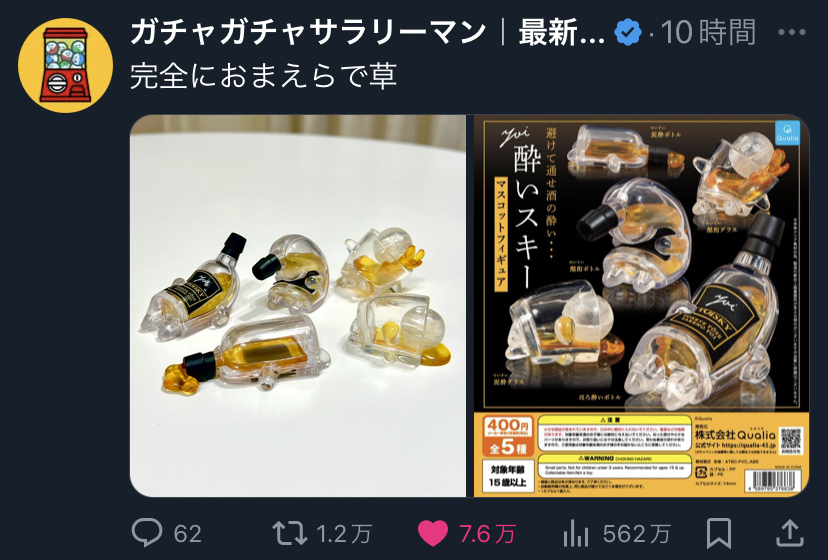Click the 1.2万 repost count

pos(344,534)
